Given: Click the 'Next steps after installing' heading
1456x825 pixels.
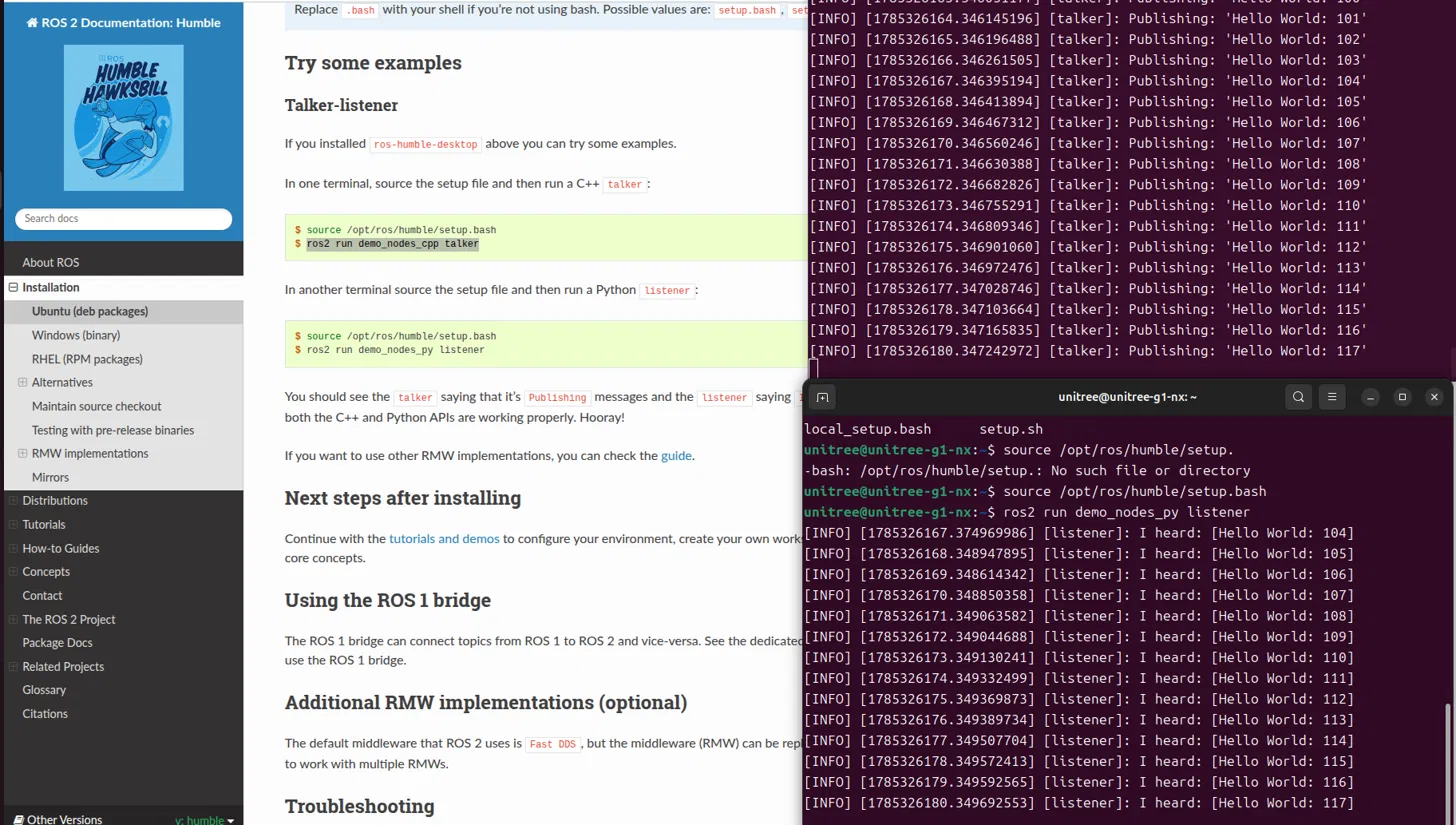Looking at the screenshot, I should click(x=403, y=498).
